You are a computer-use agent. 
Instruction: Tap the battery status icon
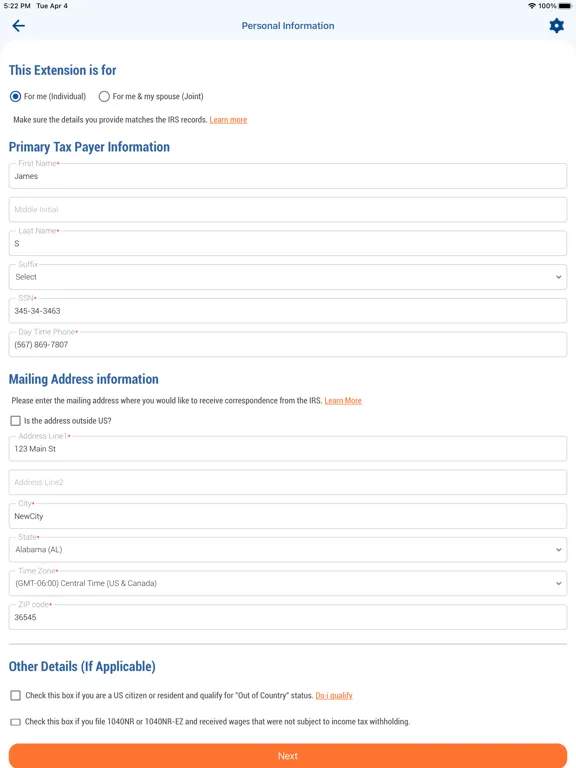coord(565,6)
